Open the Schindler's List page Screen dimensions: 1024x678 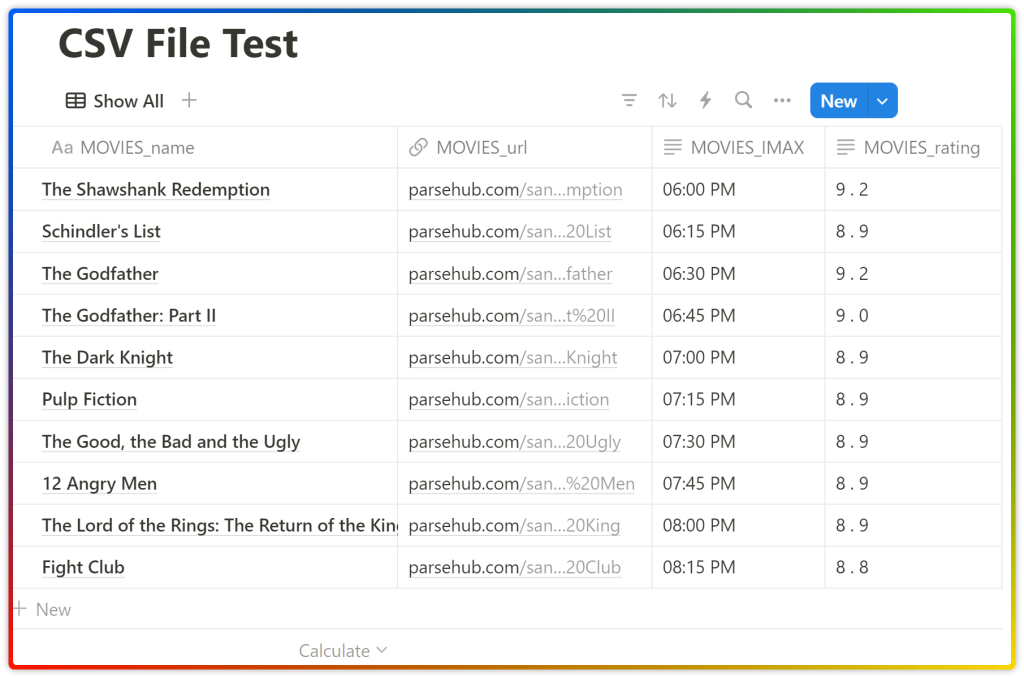coord(101,231)
